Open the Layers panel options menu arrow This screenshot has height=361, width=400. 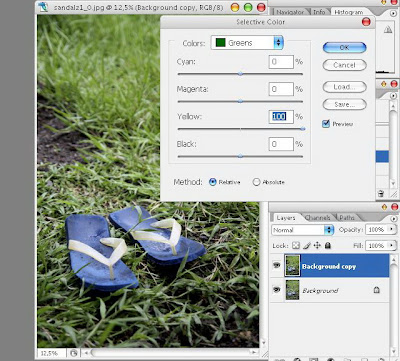point(393,218)
